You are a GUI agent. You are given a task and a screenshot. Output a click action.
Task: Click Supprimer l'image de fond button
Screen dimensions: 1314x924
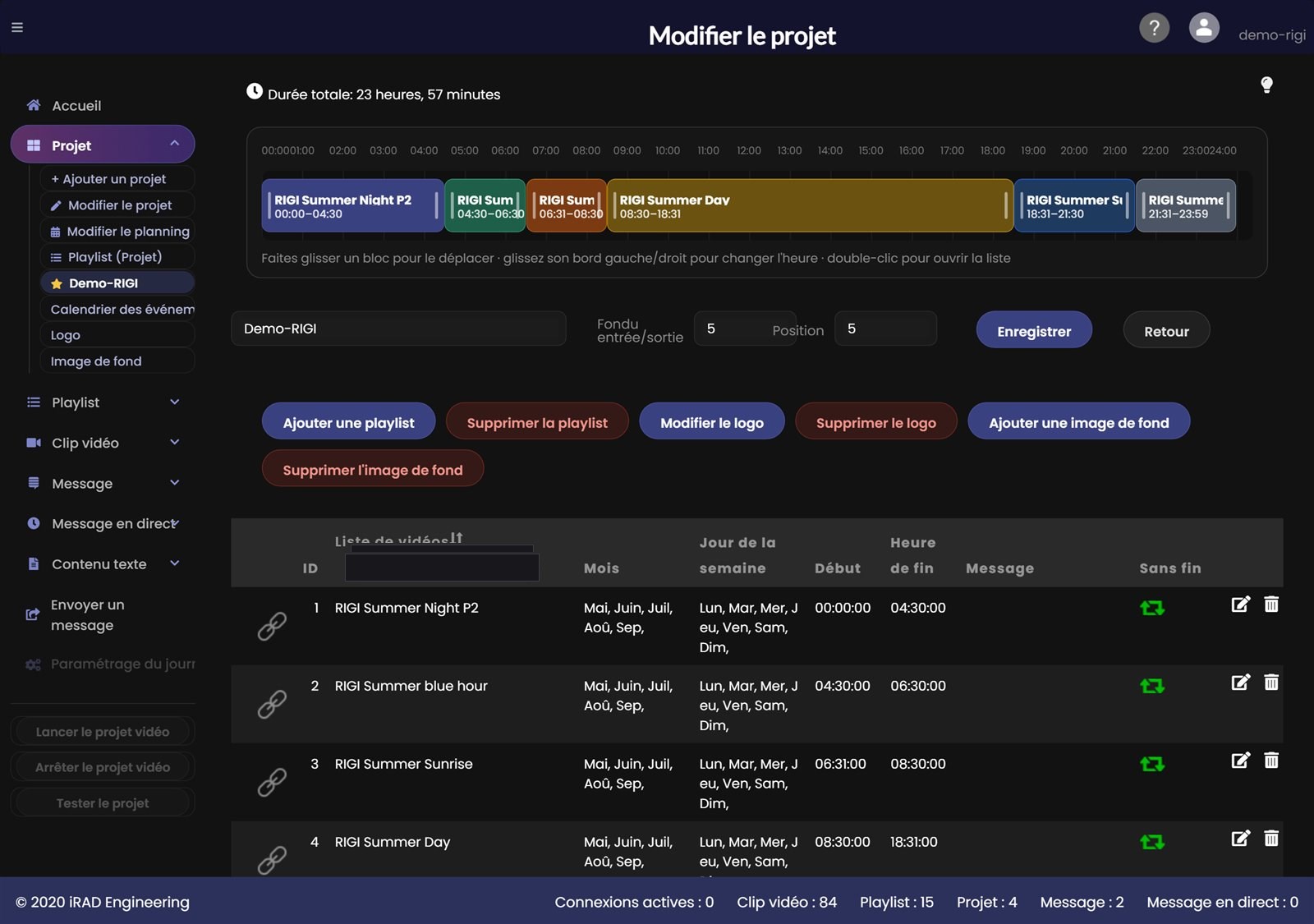[373, 469]
